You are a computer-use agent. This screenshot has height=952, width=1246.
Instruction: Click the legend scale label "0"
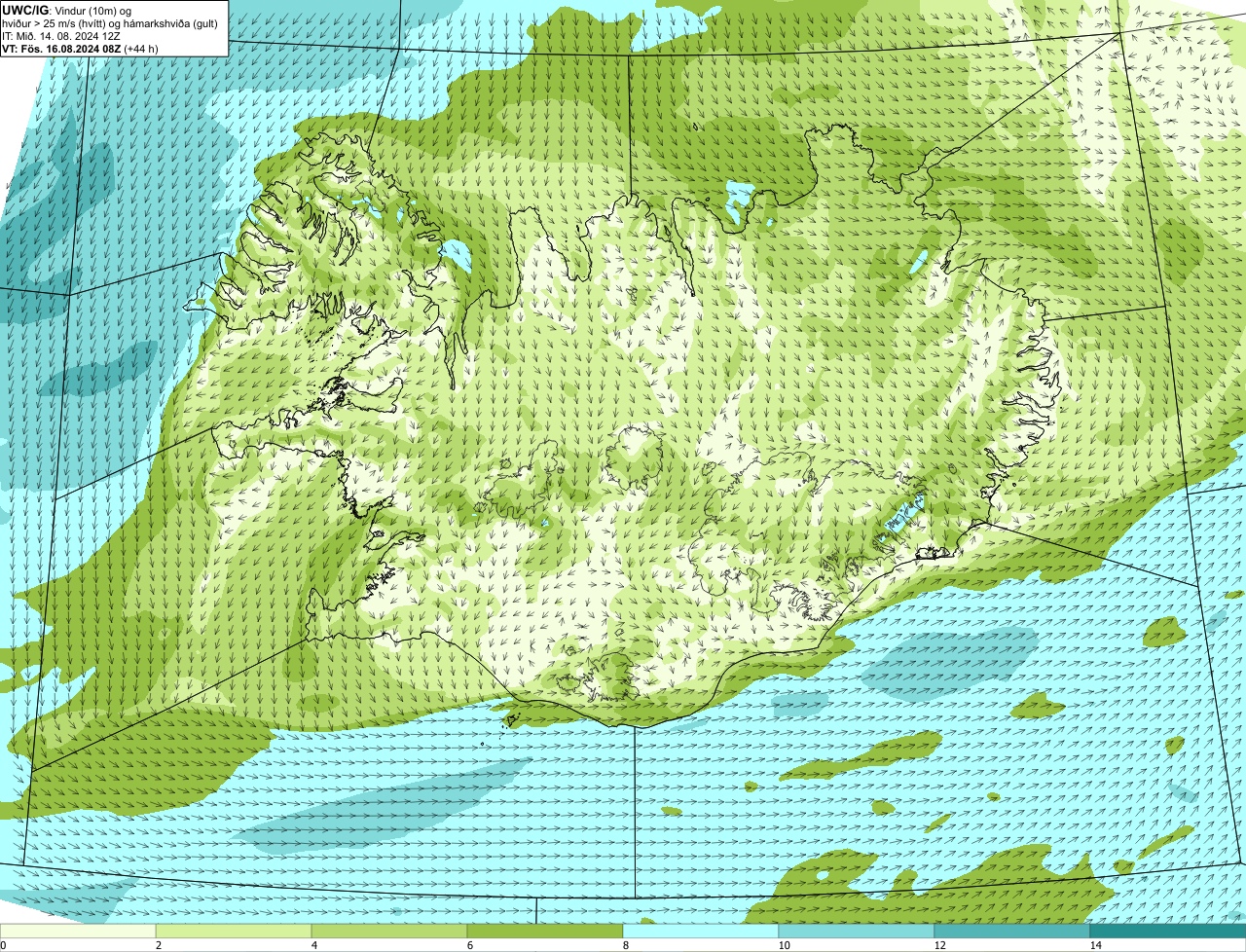point(3,945)
